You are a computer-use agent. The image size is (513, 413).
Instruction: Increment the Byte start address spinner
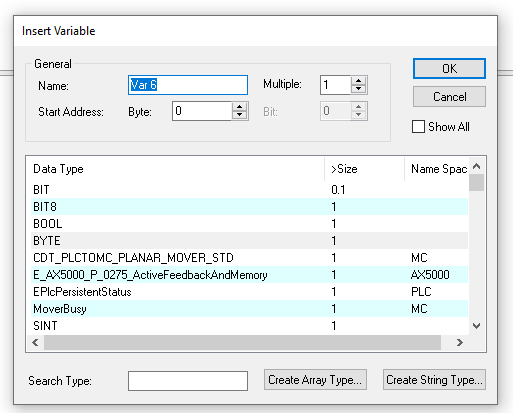[x=239, y=107]
